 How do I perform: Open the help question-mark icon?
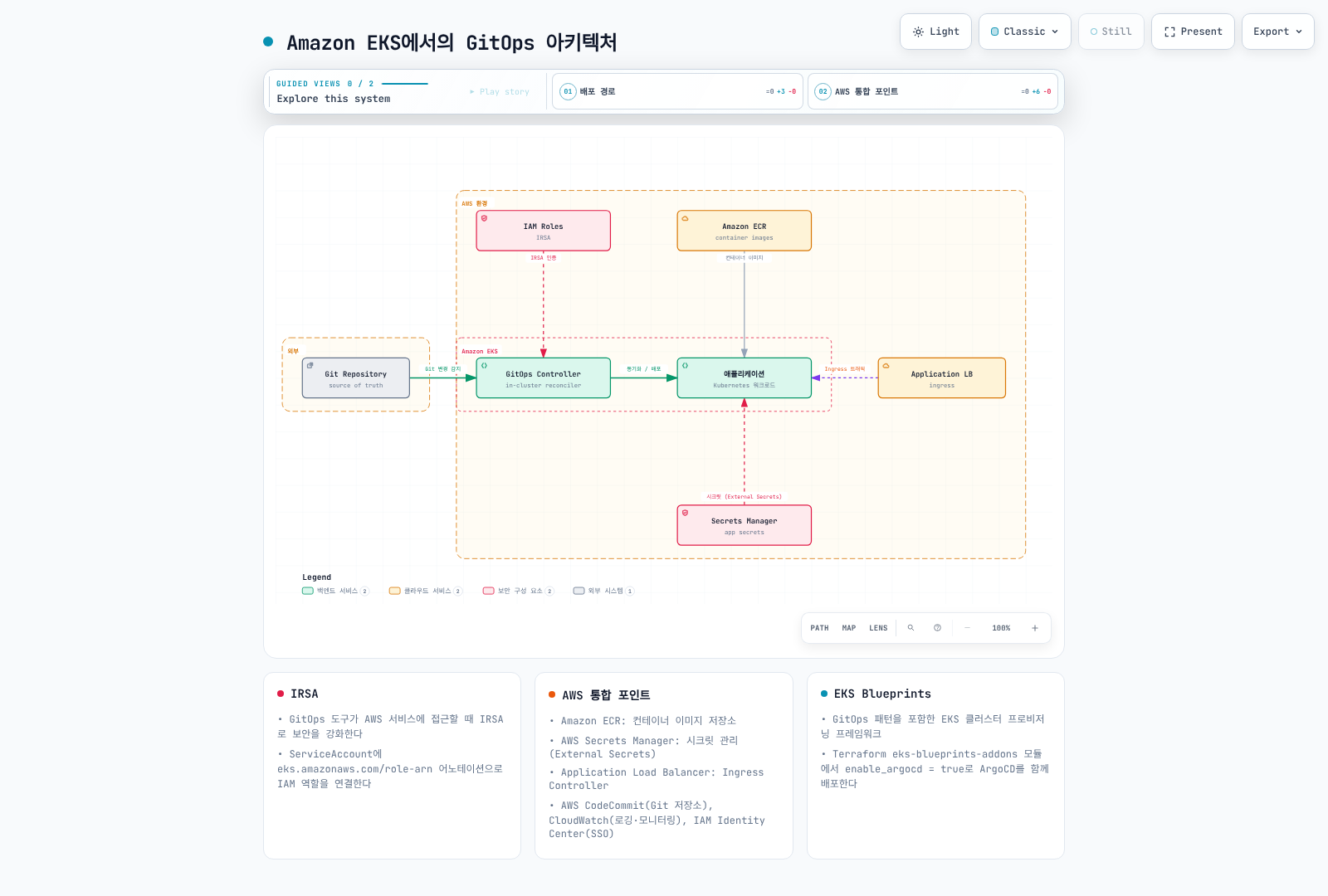point(937,628)
